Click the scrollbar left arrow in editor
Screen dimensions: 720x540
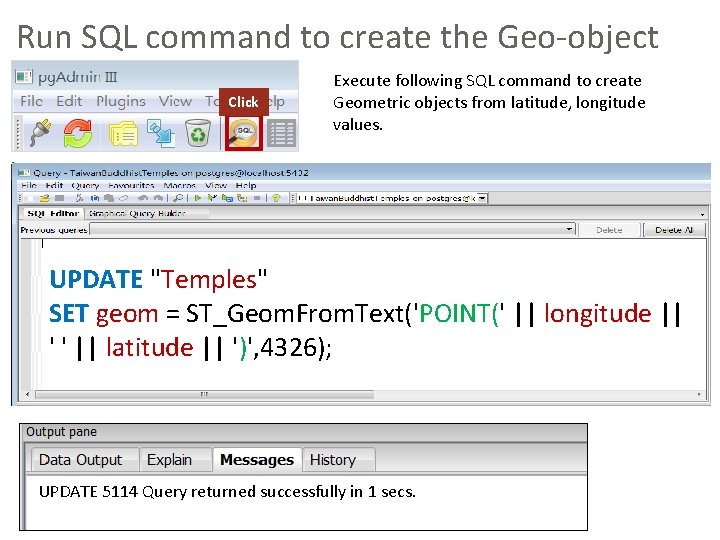pos(28,394)
